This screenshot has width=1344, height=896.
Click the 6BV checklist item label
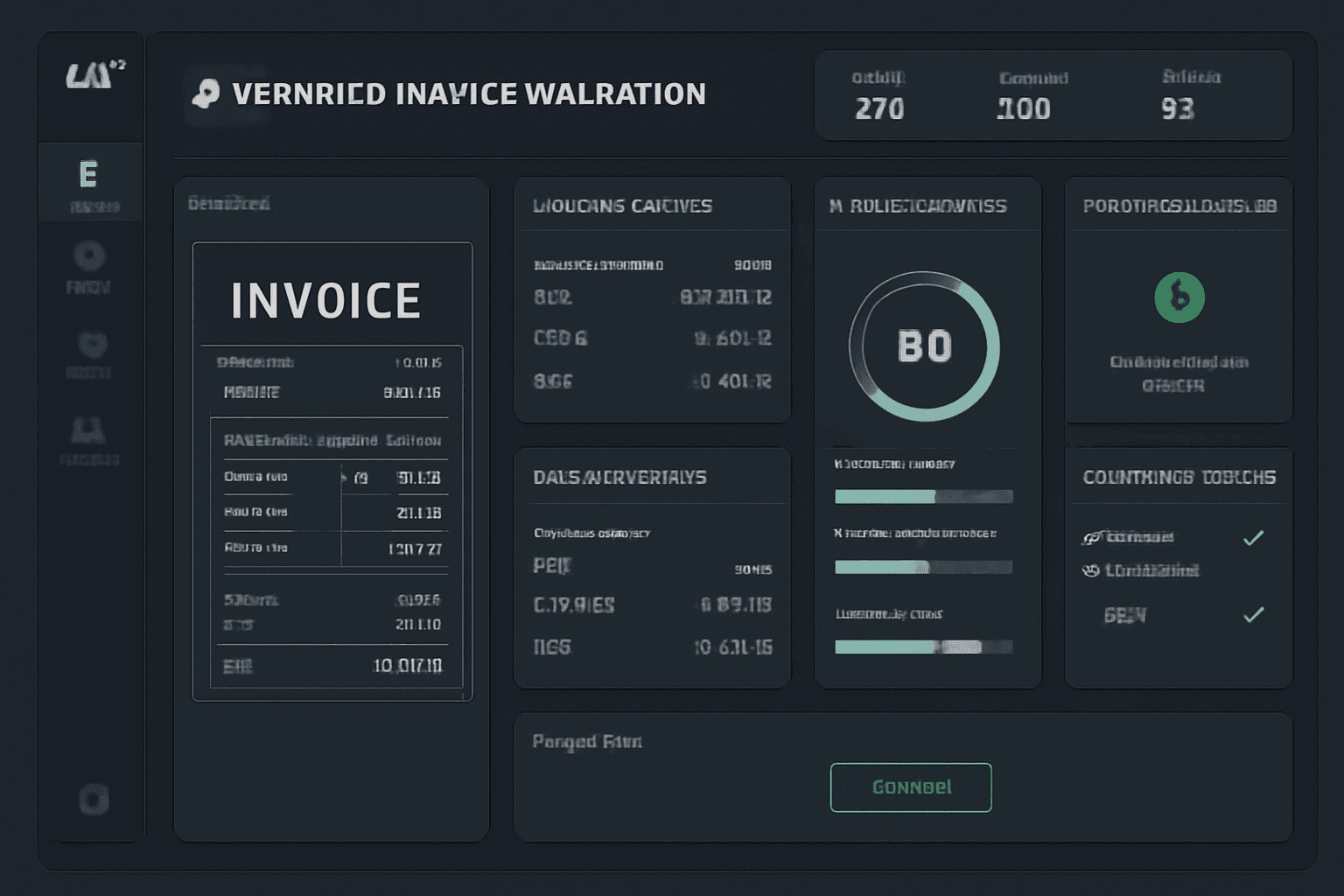1125,615
